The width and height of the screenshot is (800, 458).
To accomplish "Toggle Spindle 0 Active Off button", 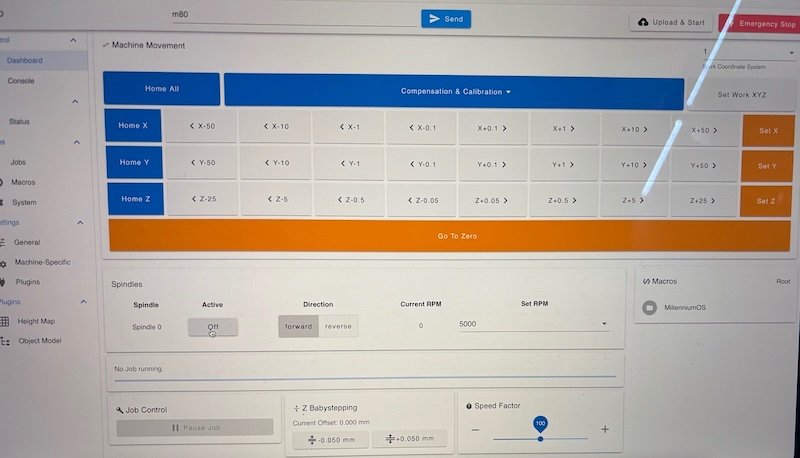I will pos(213,327).
